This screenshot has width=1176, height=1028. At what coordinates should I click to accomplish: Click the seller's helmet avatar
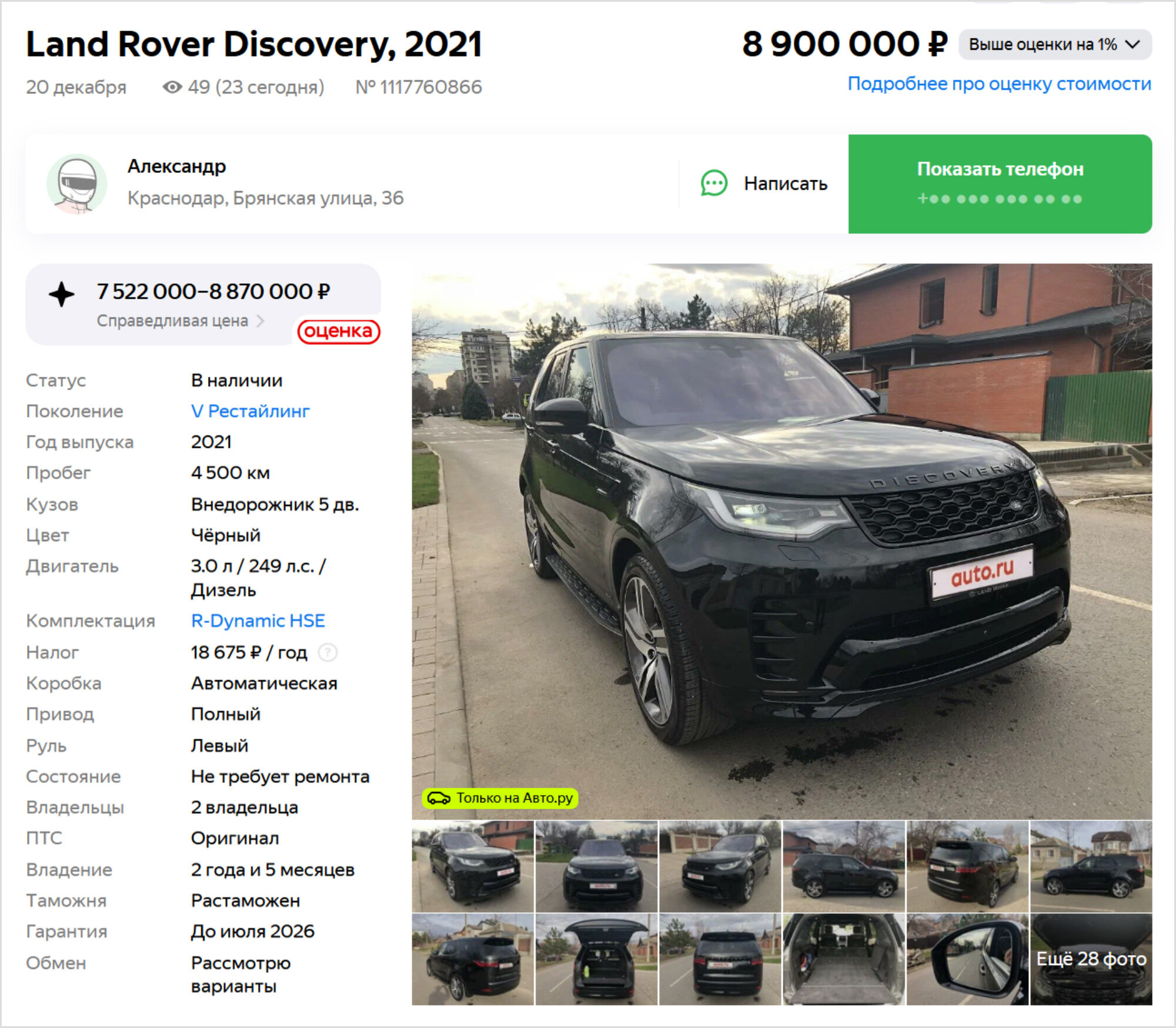77,184
